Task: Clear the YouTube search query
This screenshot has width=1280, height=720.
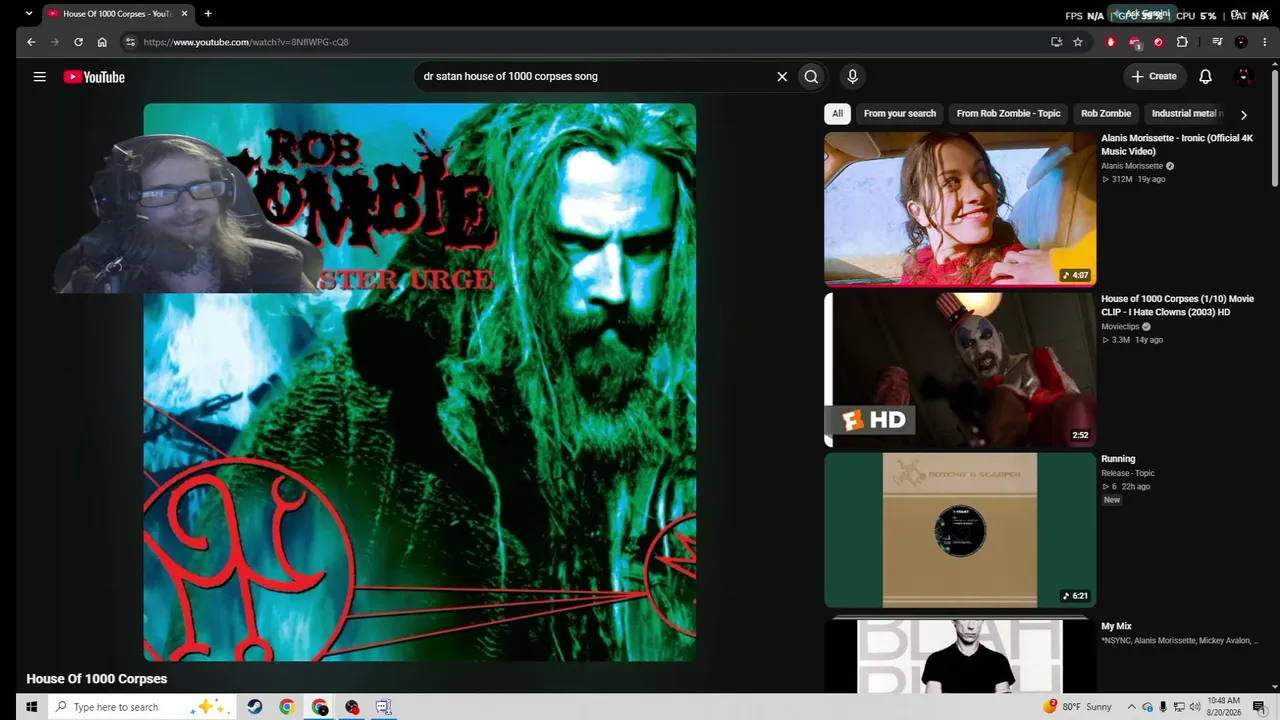Action: 782,77
